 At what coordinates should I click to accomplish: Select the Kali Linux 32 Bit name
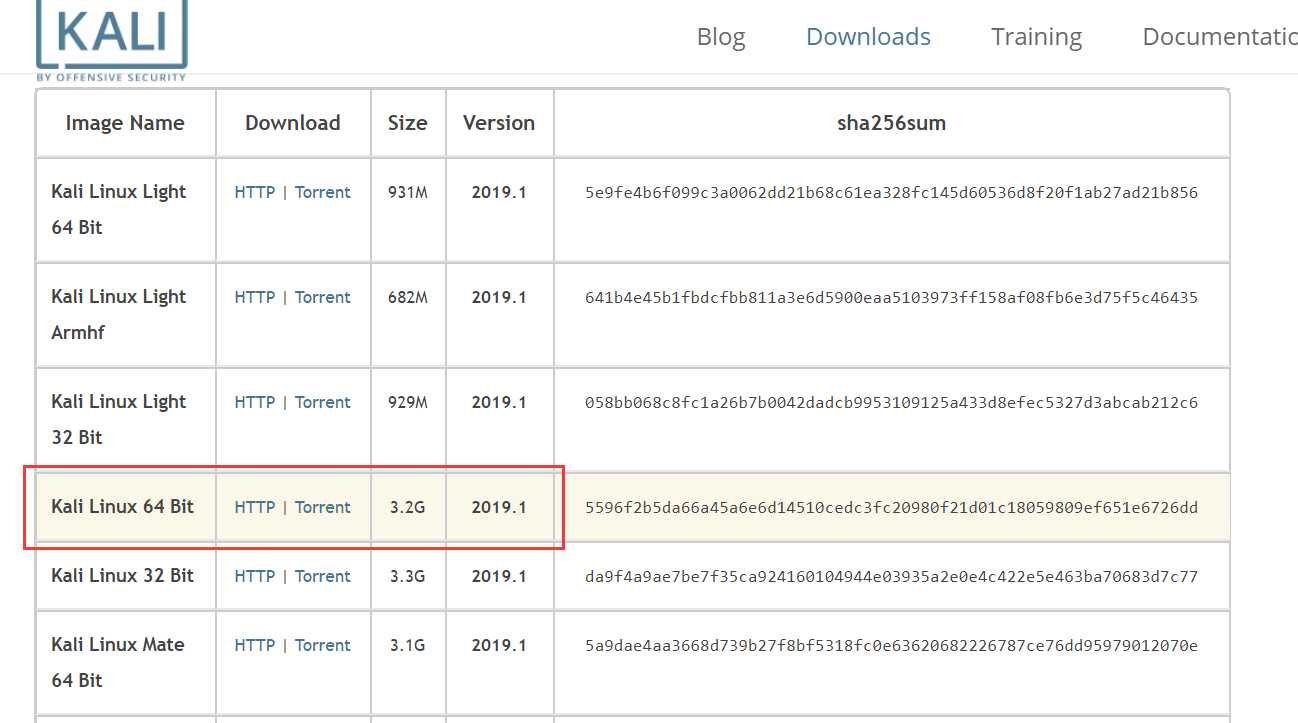tap(122, 575)
